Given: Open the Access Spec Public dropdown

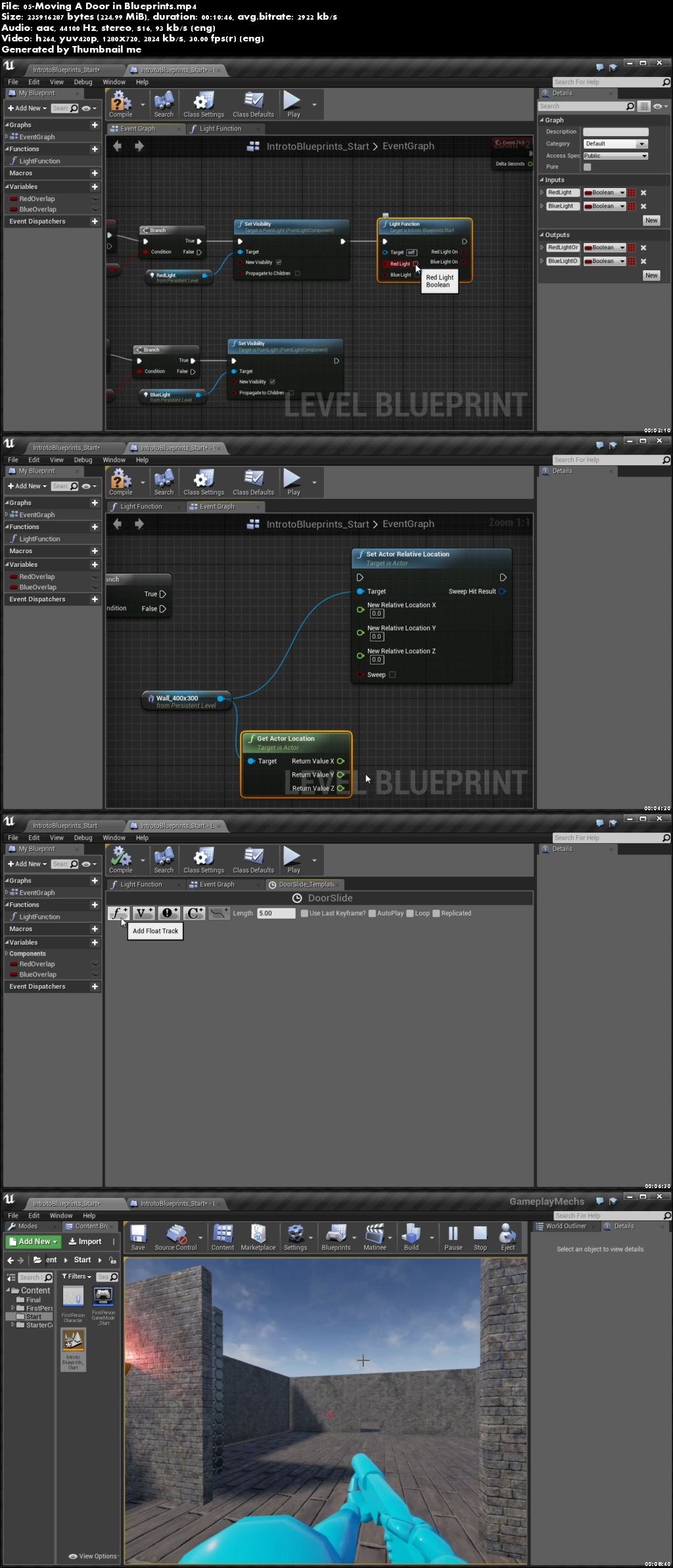Looking at the screenshot, I should pos(616,156).
